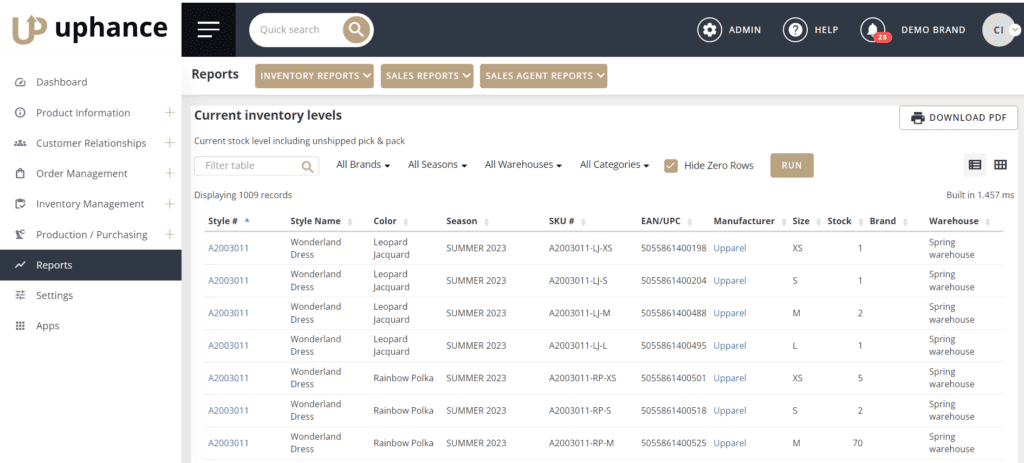This screenshot has width=1024, height=463.
Task: Click the Customer Relationships people icon
Action: coord(20,143)
